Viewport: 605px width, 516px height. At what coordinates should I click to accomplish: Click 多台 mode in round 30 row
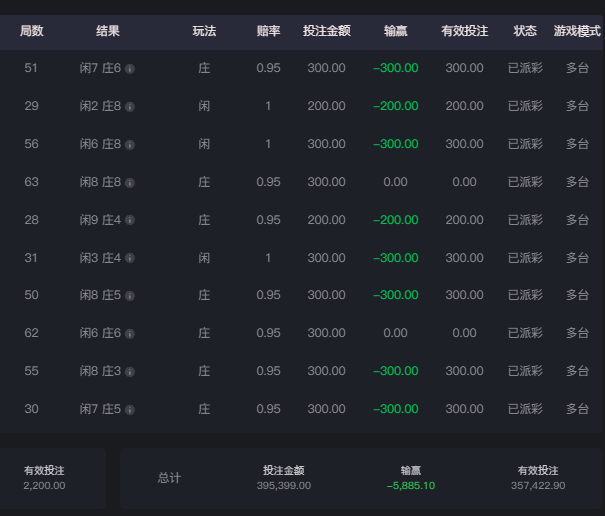pos(577,409)
